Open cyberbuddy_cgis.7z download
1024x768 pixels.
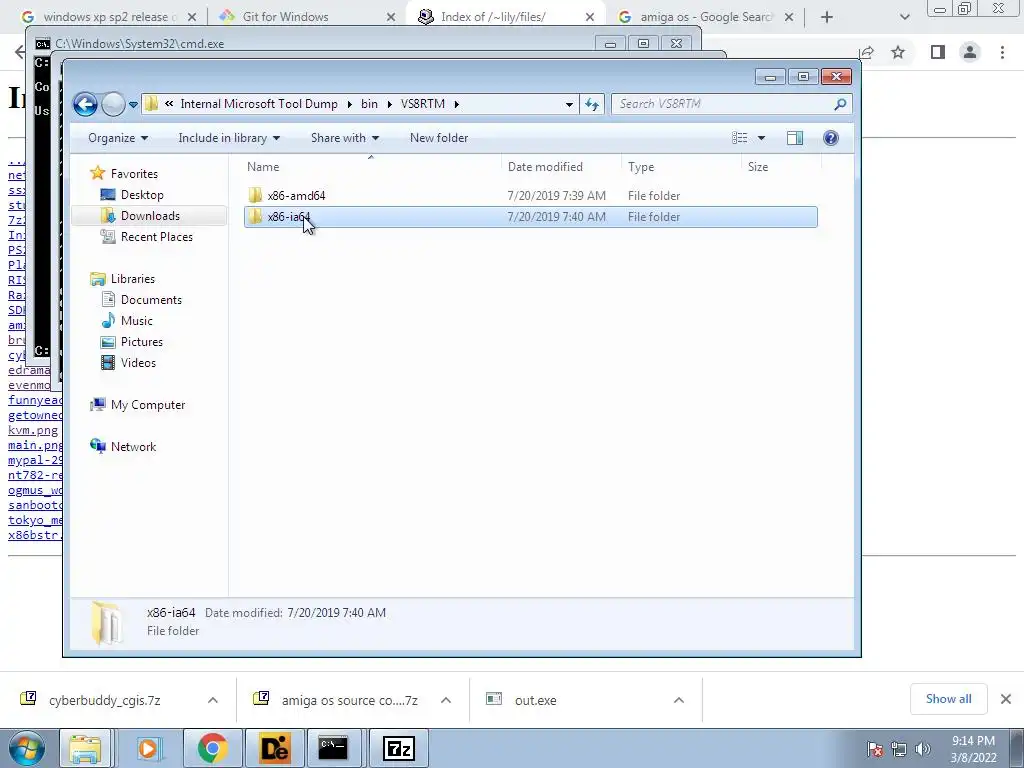tap(104, 700)
